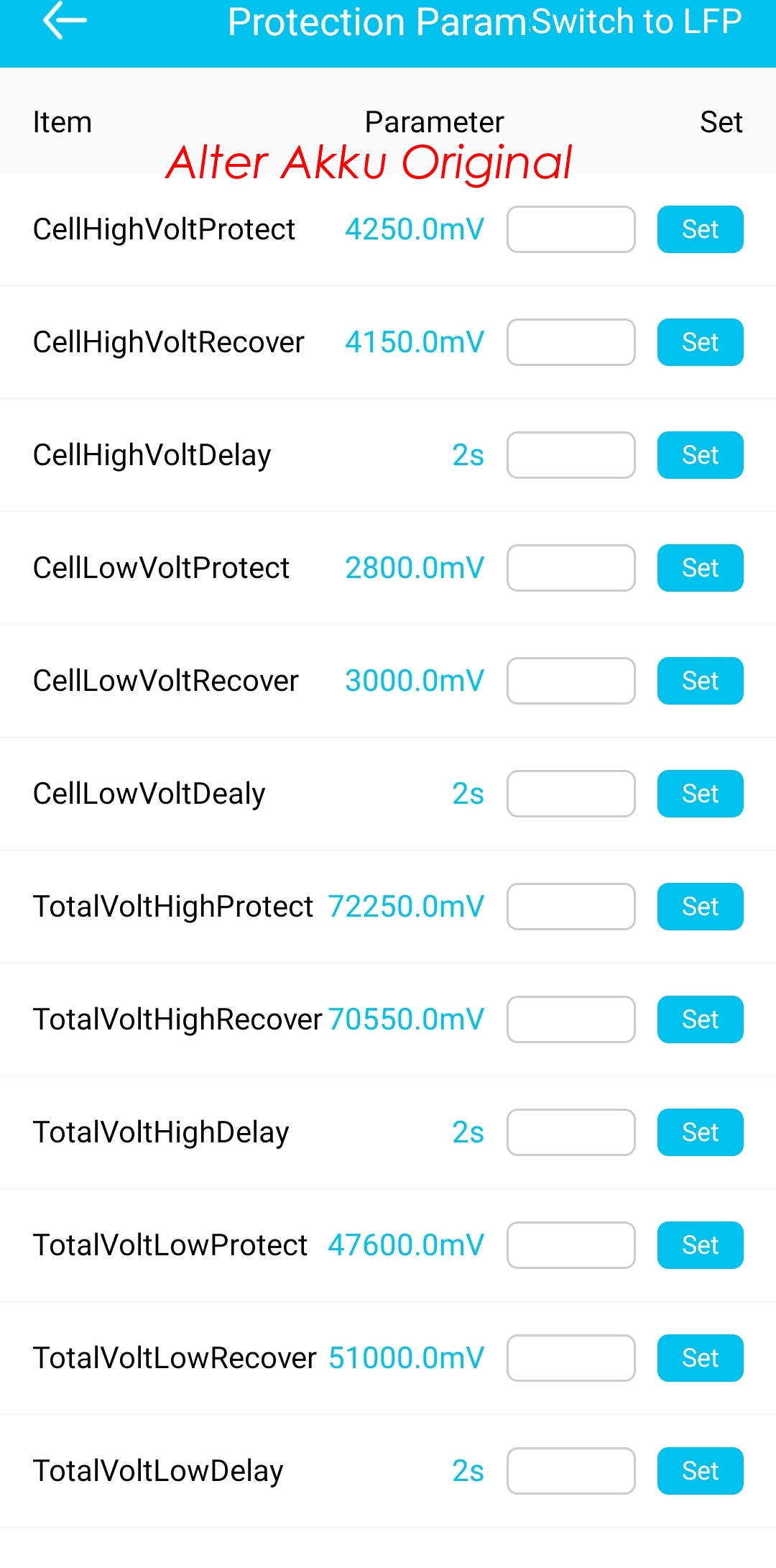The image size is (776, 1568).
Task: Apply CellLowVoltProtect with its Set button
Action: coord(700,568)
